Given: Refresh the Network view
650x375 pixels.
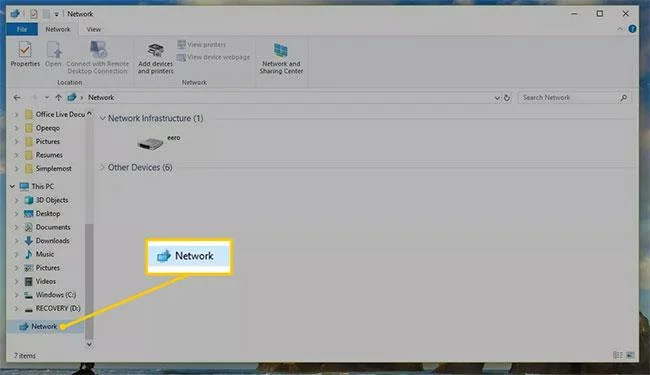Looking at the screenshot, I should coord(507,98).
